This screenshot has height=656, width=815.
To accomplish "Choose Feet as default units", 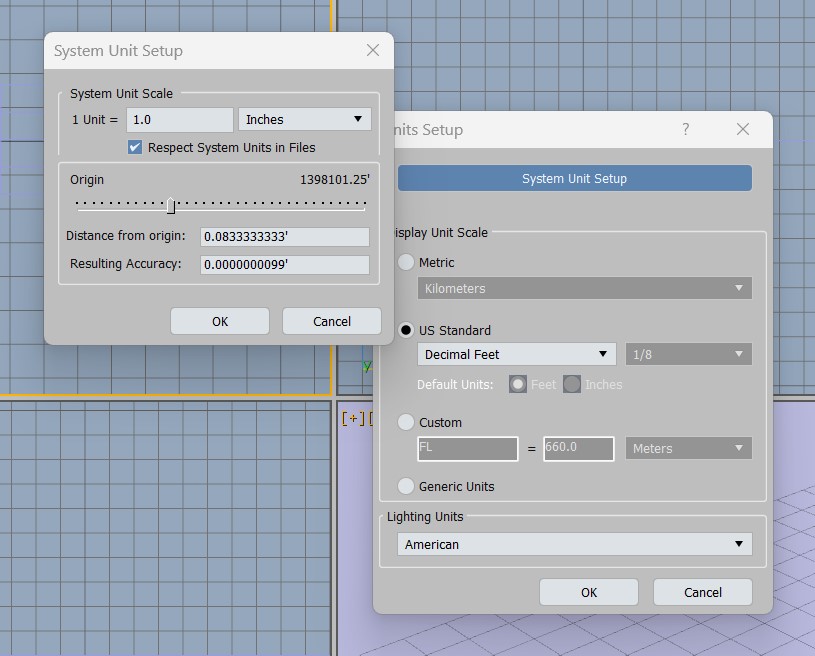I will pyautogui.click(x=518, y=384).
